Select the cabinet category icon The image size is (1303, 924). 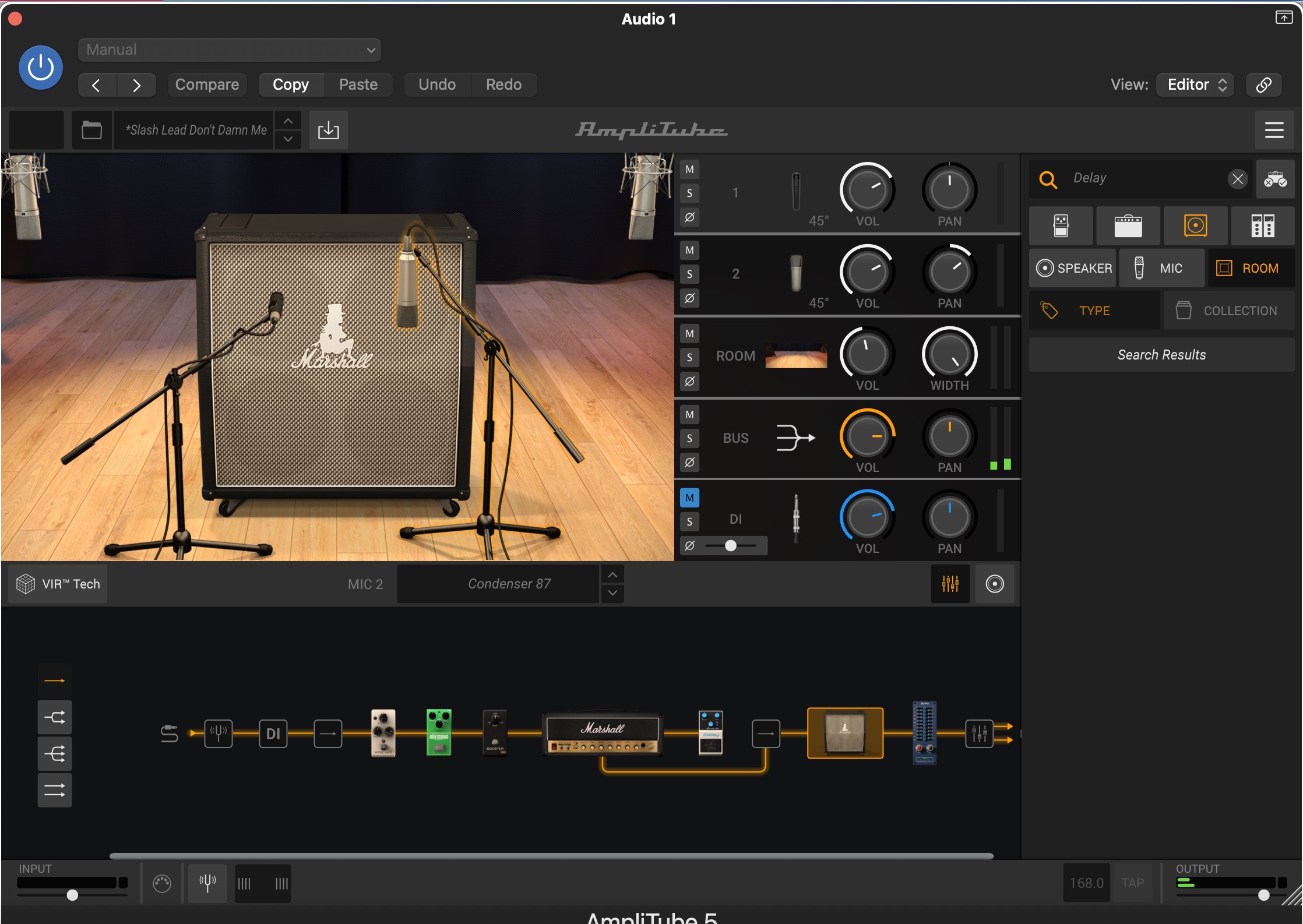tap(1196, 226)
